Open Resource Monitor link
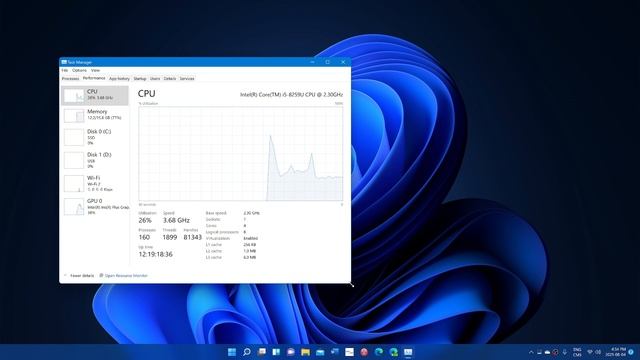The image size is (640, 360). click(126, 276)
